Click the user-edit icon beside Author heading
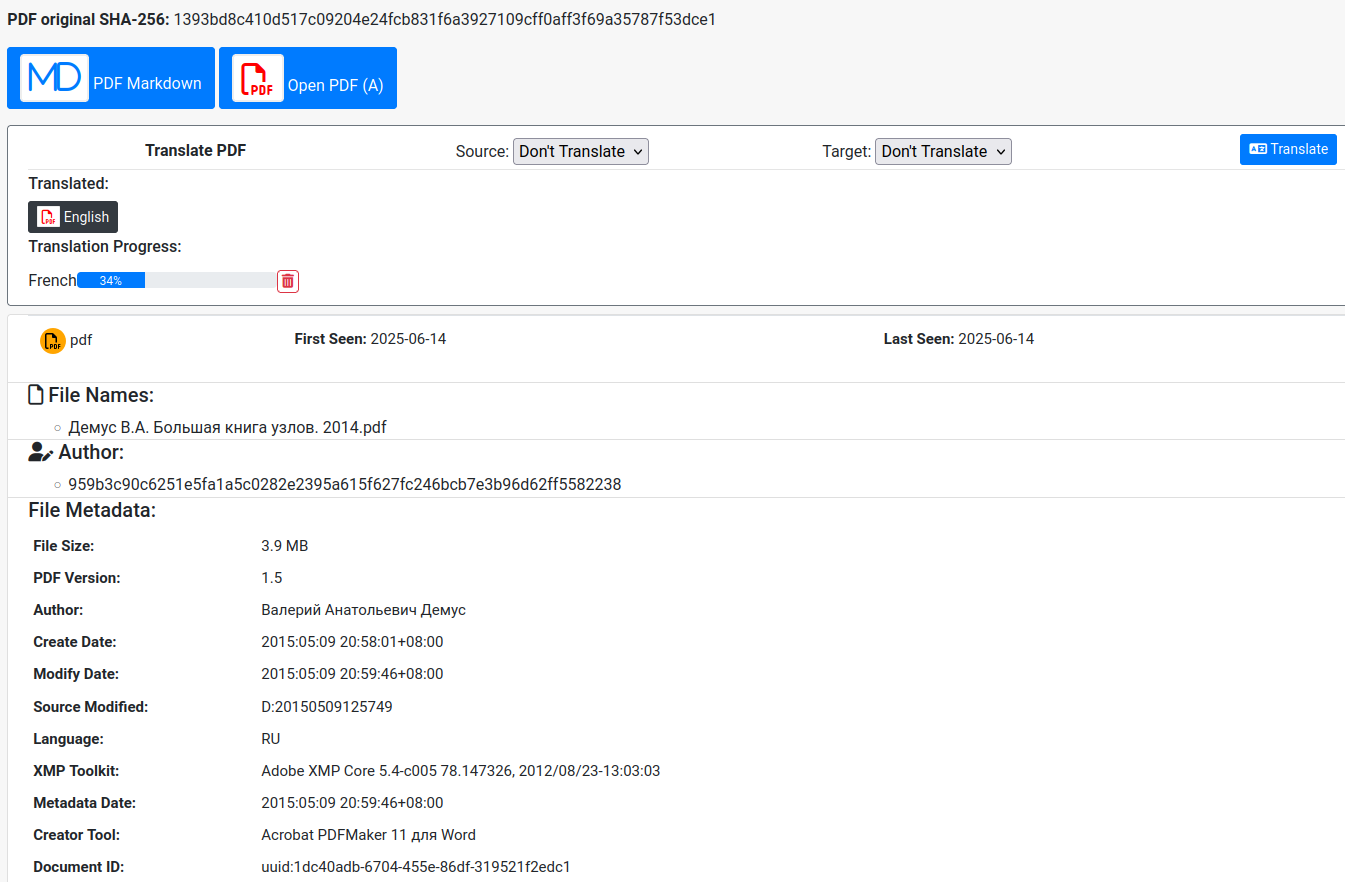 [40, 452]
